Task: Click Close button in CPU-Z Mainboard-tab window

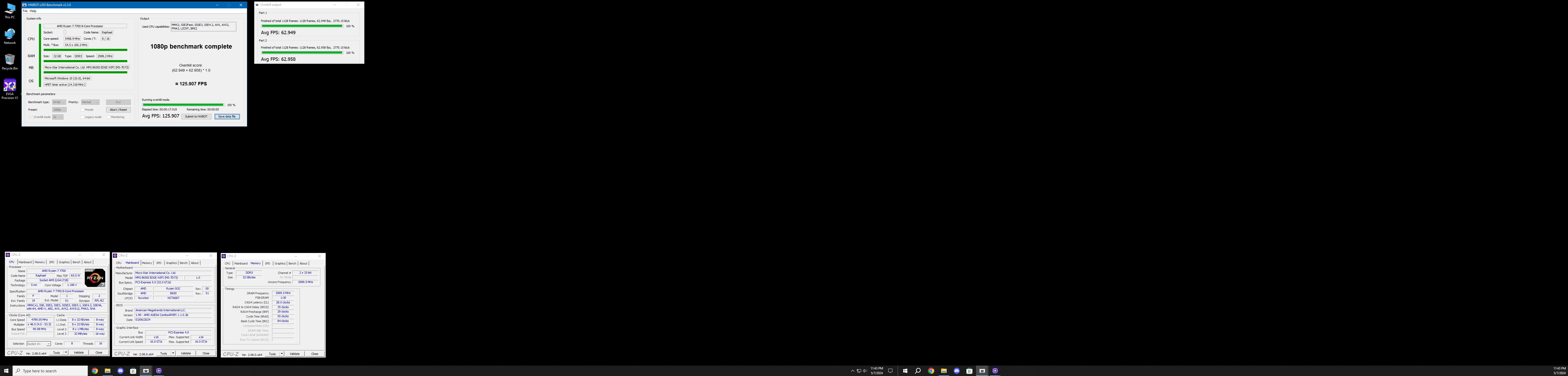Action: point(206,354)
